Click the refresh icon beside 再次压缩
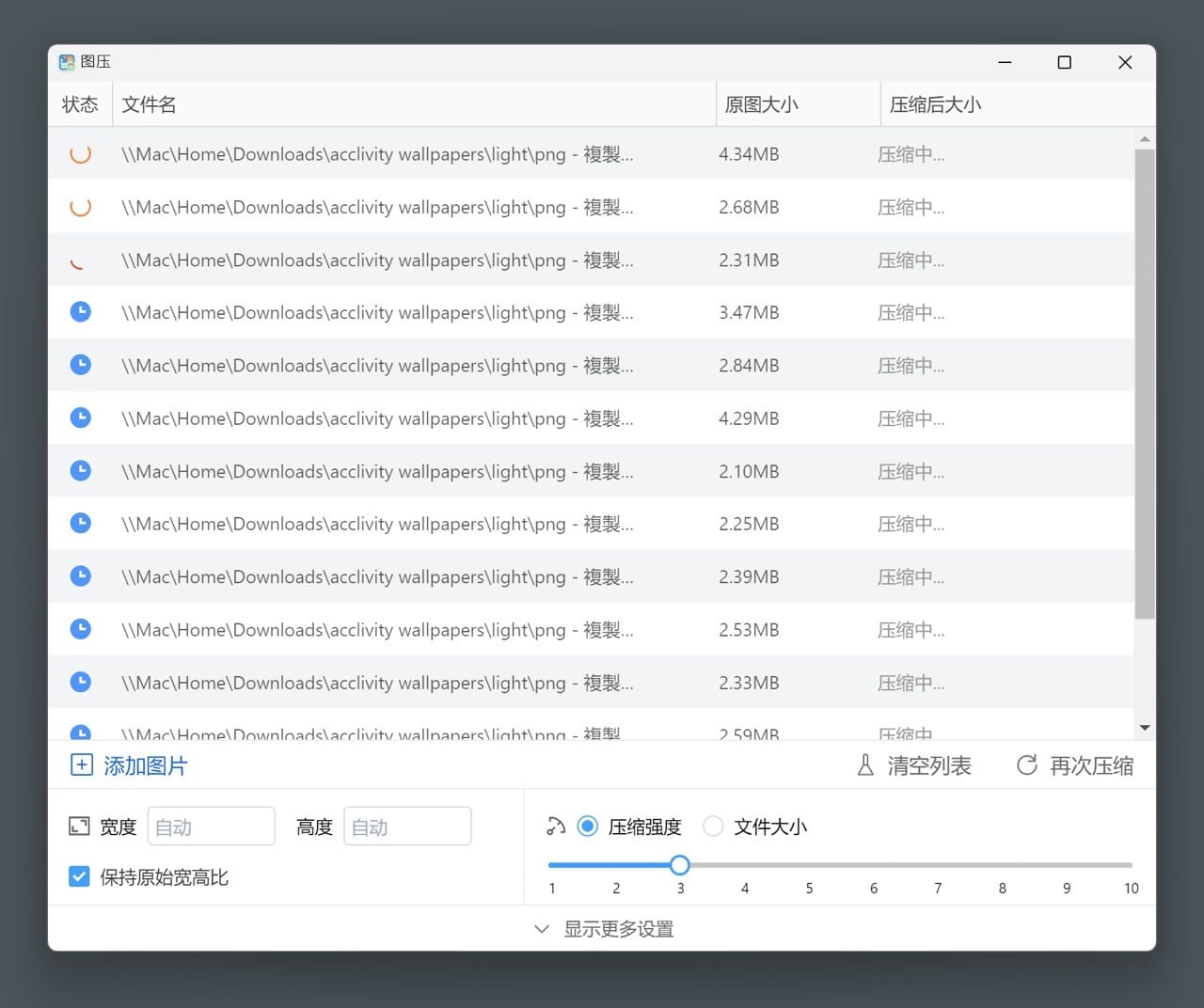1204x1008 pixels. pyautogui.click(x=1027, y=765)
